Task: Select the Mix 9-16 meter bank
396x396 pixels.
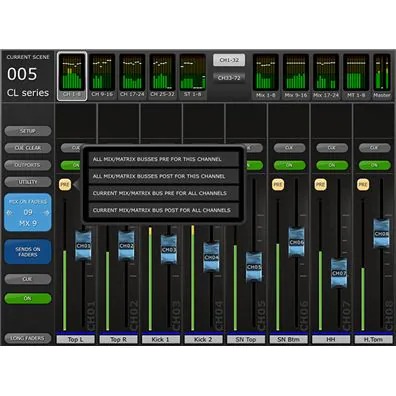Action: (x=296, y=76)
